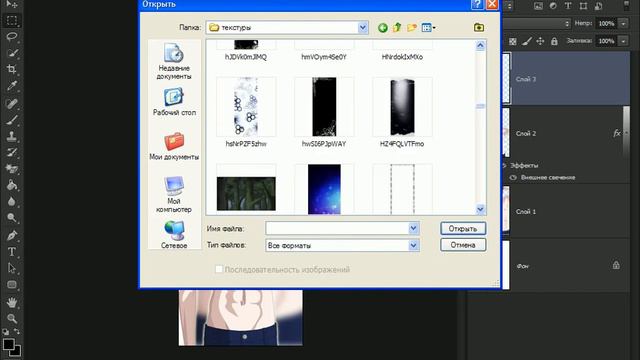Lock transparent pixels of layer
Image resolution: width=640 pixels, height=360 pixels.
[x=513, y=41]
